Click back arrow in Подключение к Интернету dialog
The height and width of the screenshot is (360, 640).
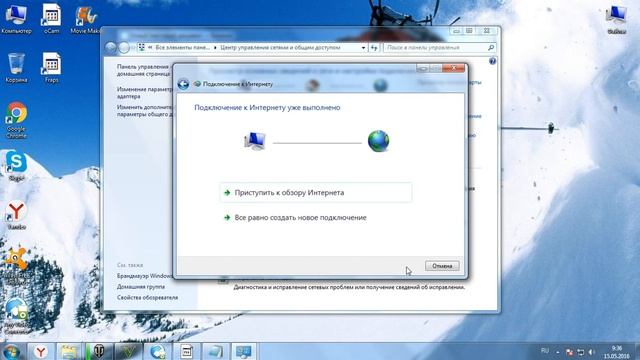pos(183,84)
